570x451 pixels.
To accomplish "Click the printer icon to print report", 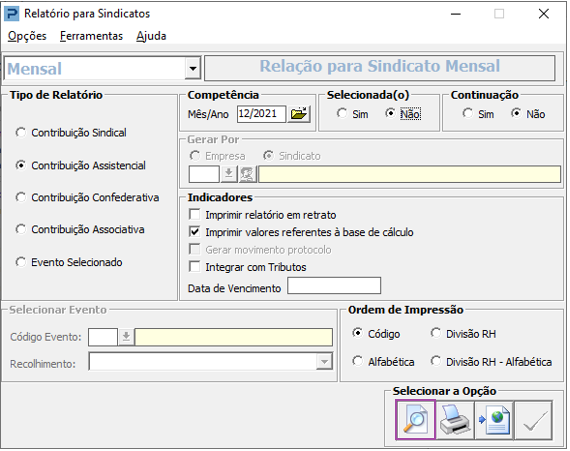I will [455, 420].
